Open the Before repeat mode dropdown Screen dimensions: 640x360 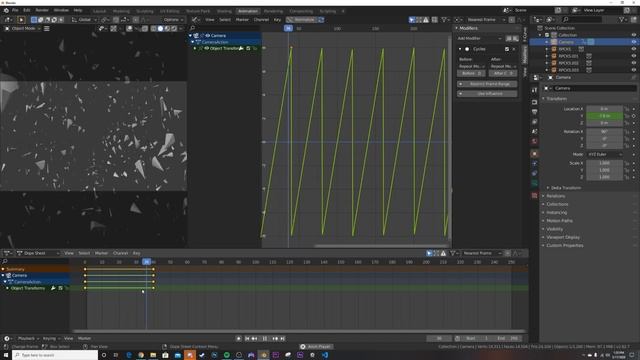[x=472, y=66]
